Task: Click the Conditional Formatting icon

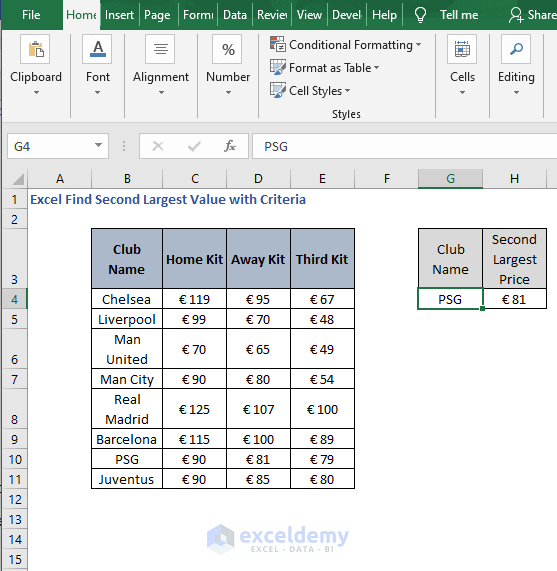Action: pyautogui.click(x=278, y=44)
